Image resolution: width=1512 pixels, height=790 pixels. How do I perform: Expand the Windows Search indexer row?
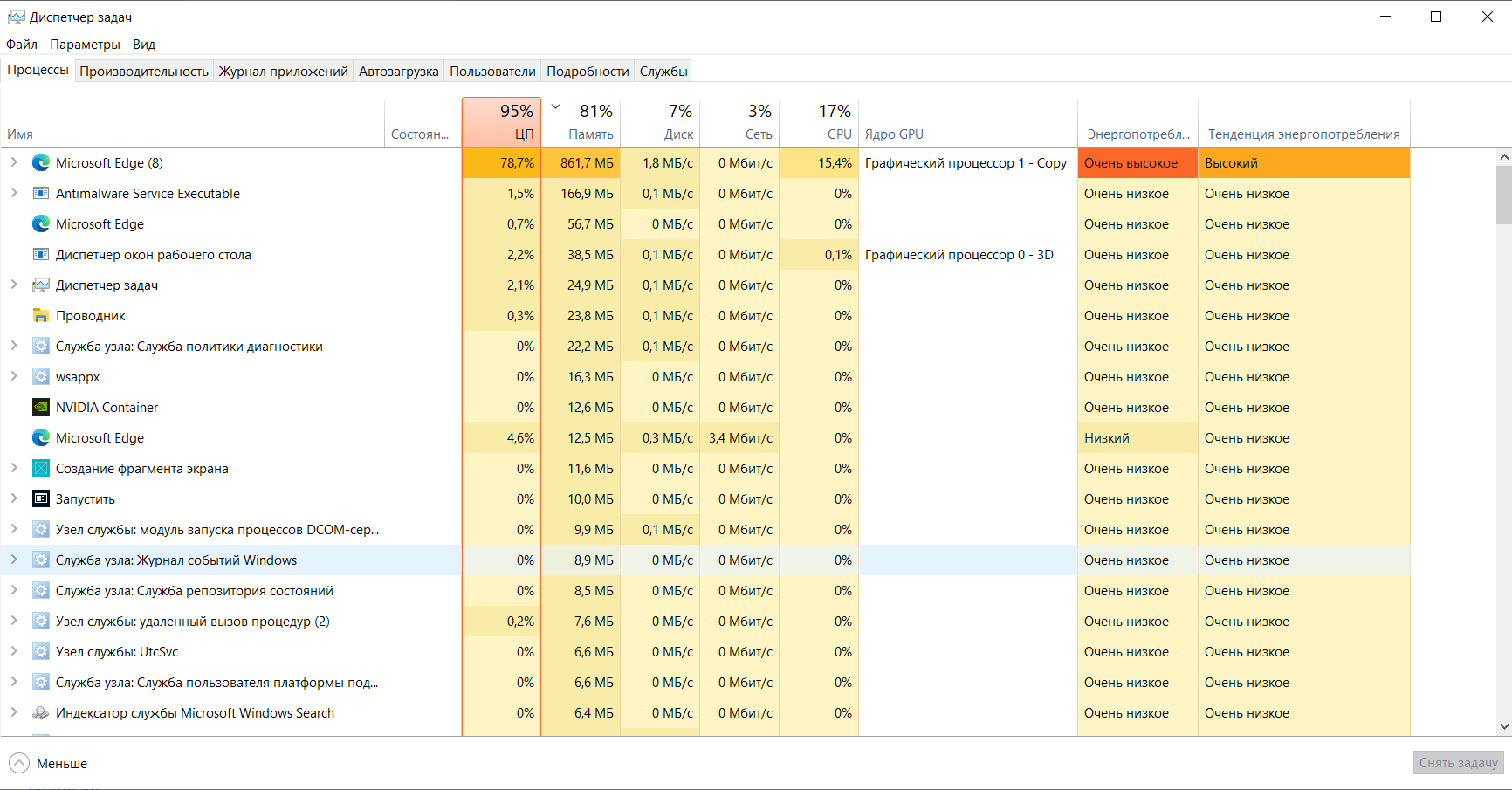[14, 712]
